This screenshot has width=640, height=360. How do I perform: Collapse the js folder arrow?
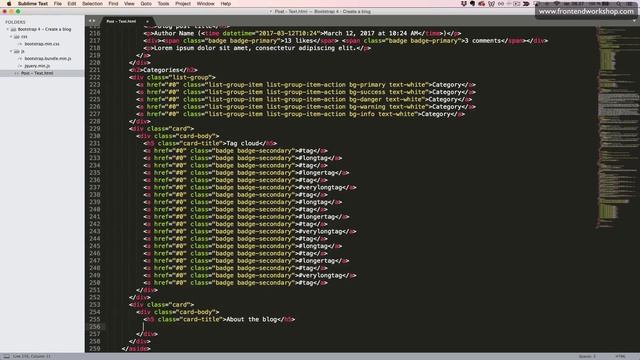[x=11, y=51]
